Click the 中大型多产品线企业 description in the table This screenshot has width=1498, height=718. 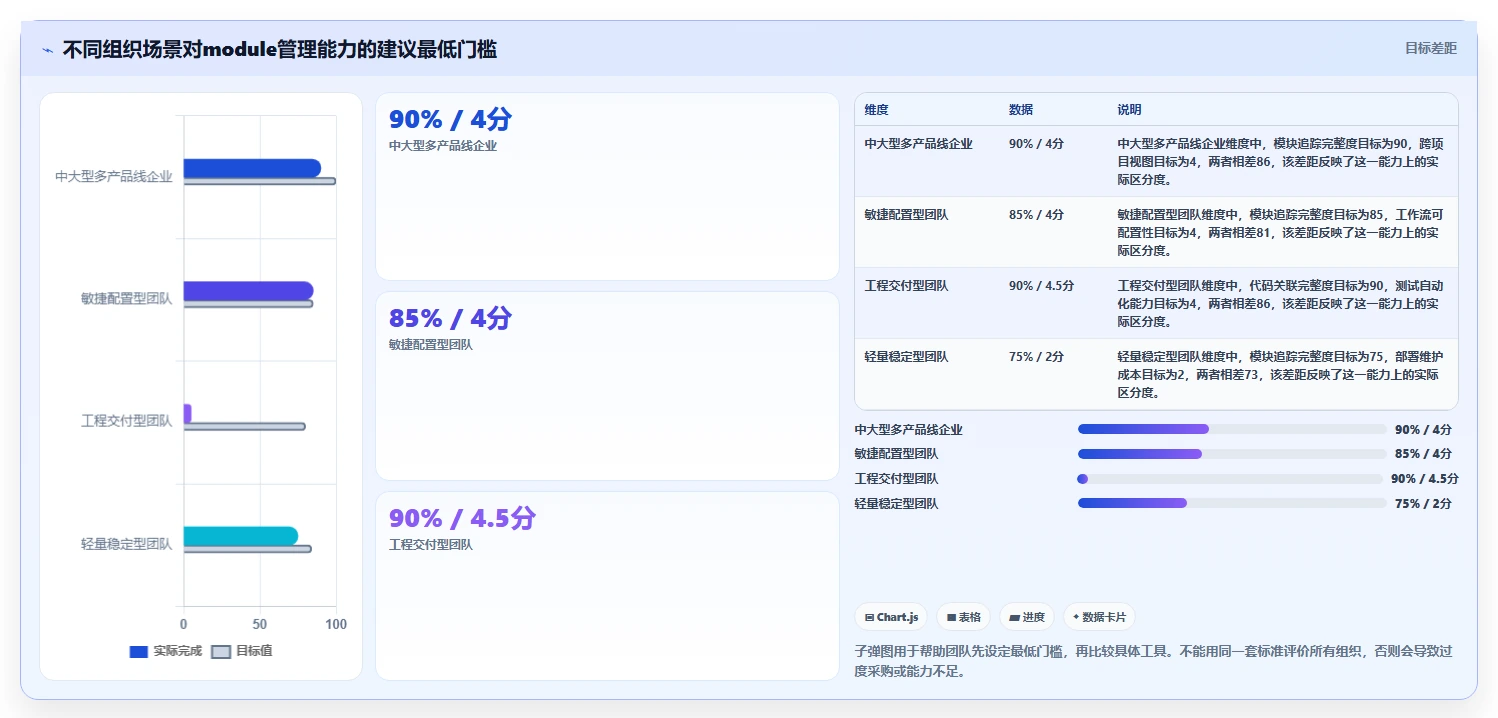1281,162
